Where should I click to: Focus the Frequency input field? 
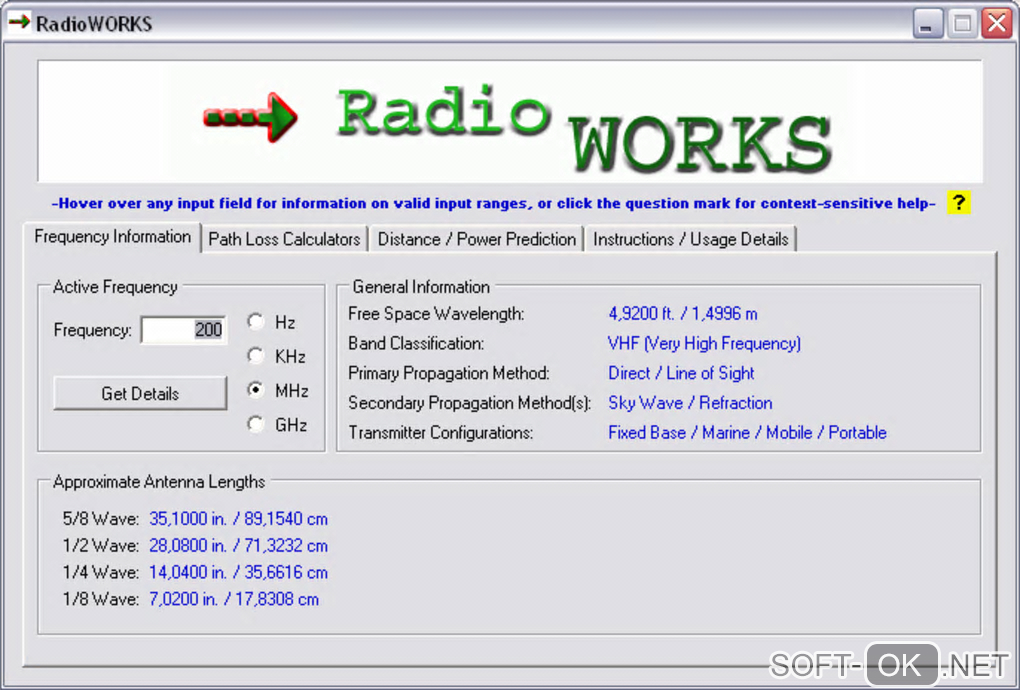click(183, 330)
